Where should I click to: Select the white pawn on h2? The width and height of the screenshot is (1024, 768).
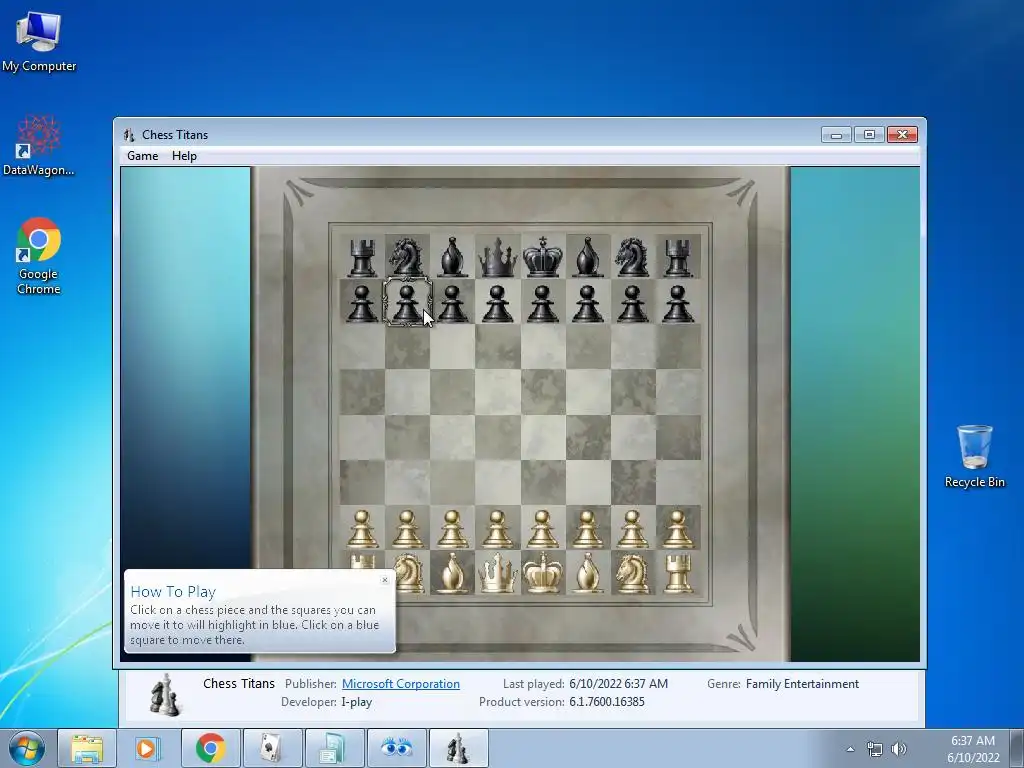click(677, 528)
